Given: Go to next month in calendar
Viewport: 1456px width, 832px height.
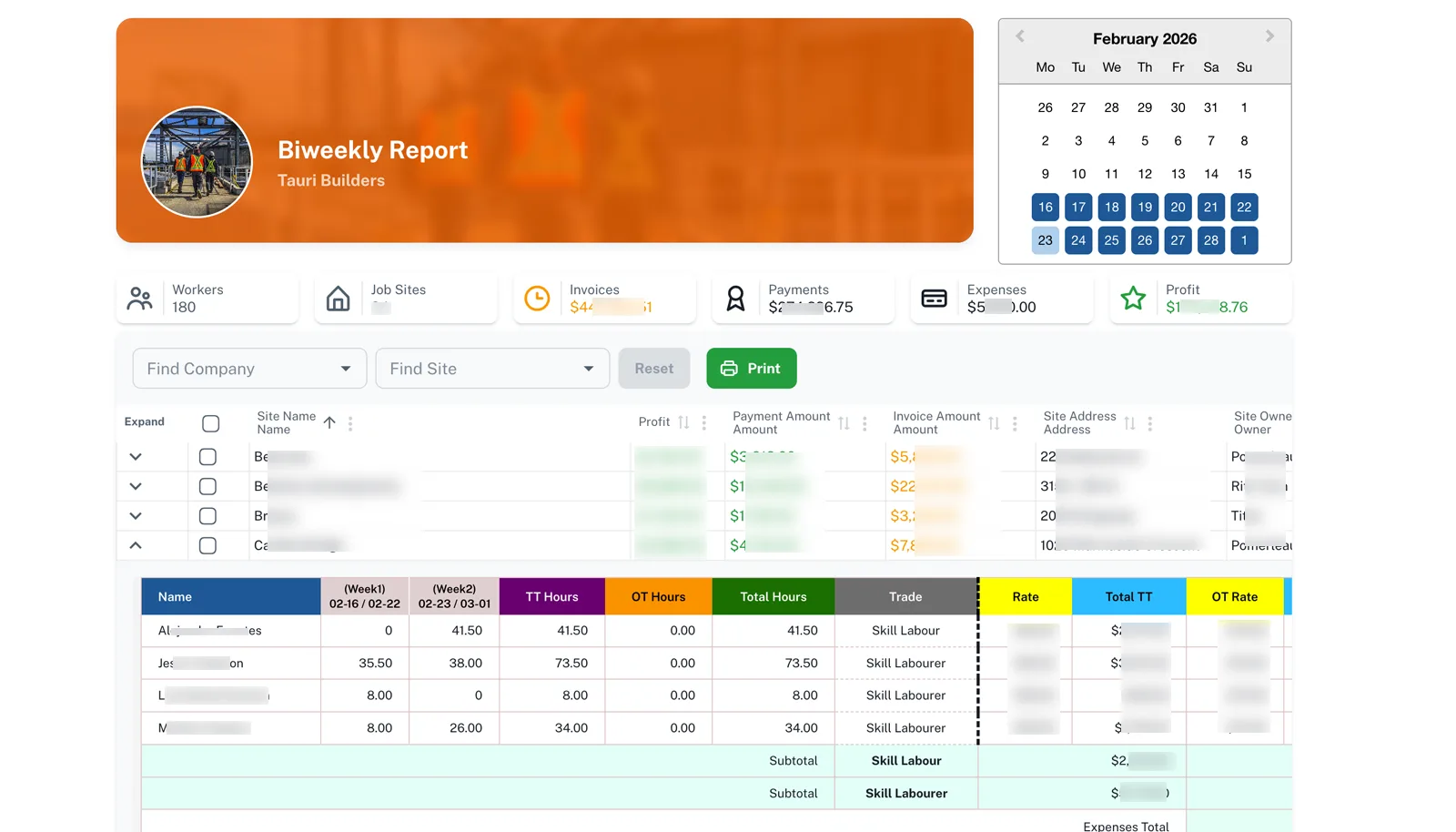Looking at the screenshot, I should click(x=1269, y=36).
